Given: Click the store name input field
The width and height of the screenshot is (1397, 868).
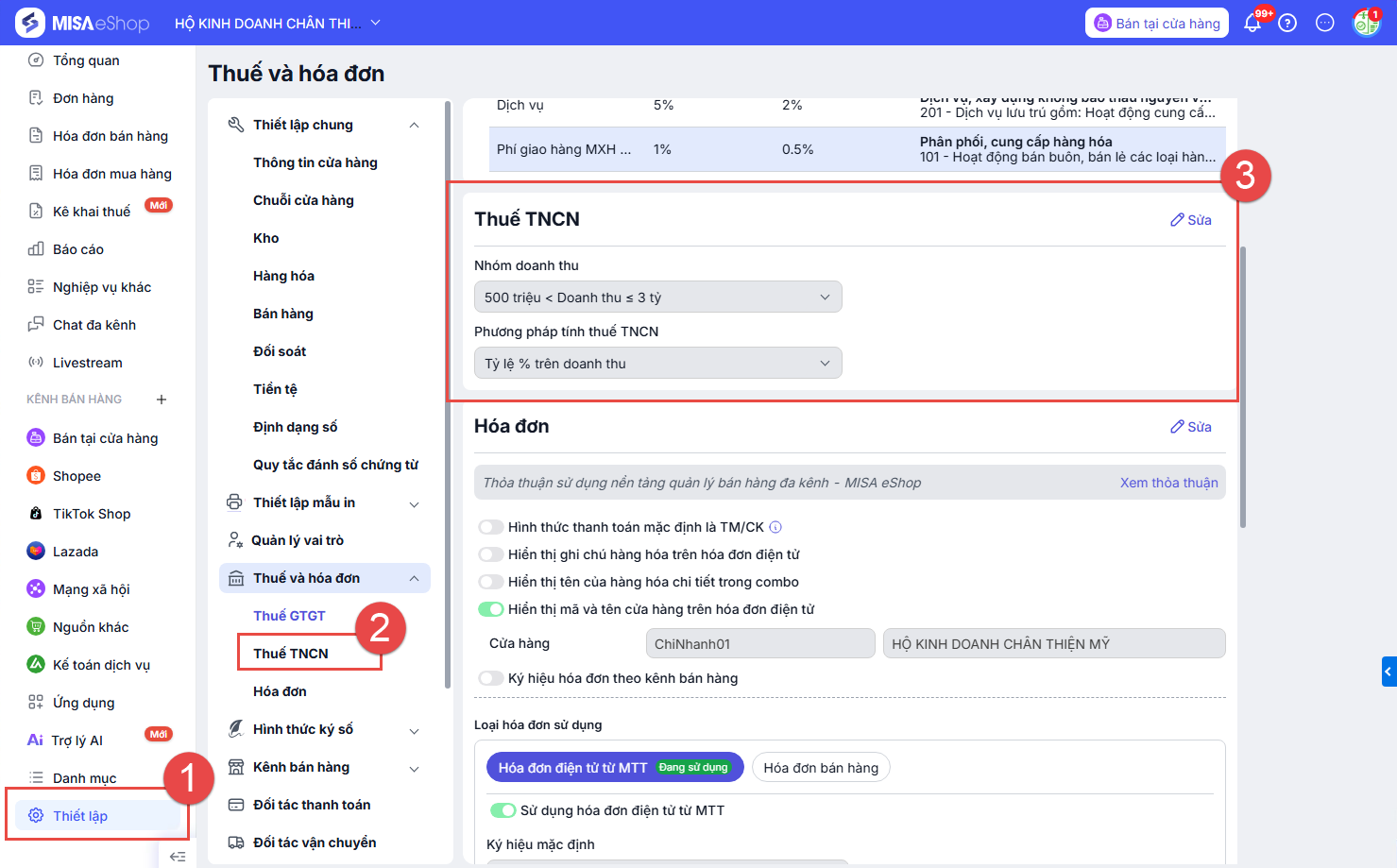Looking at the screenshot, I should click(1053, 644).
